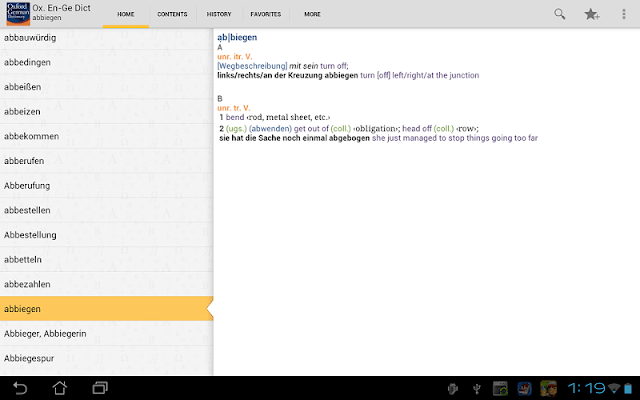Open the three-dot overflow menu

click(x=624, y=14)
